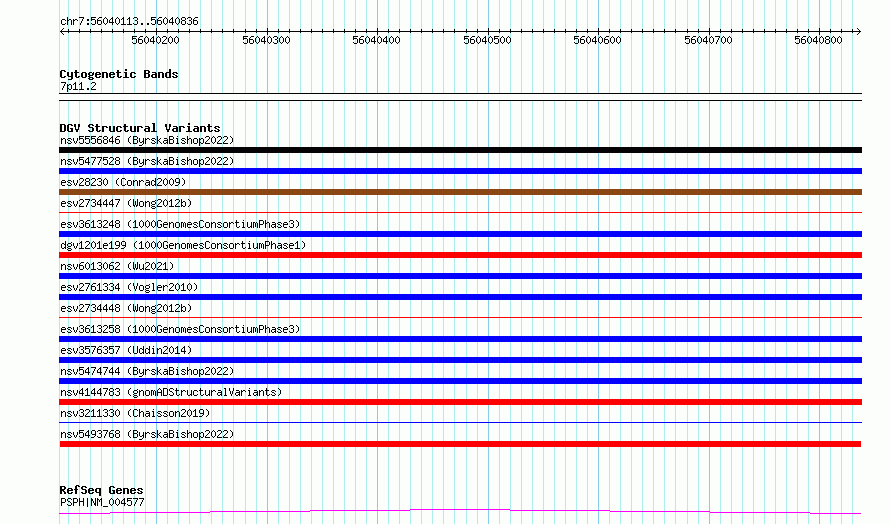
Task: Open variant dgv1201e199 (1000GenomesConsortiumPhase1) label
Action: (x=183, y=245)
